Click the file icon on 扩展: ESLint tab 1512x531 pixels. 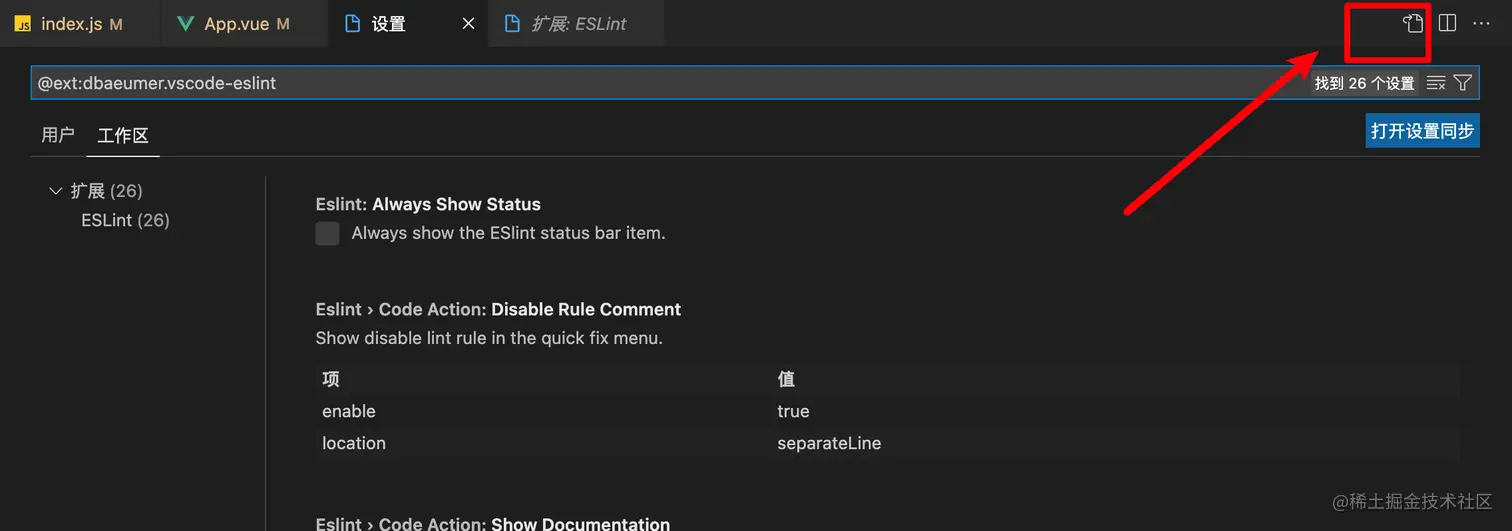click(x=513, y=24)
